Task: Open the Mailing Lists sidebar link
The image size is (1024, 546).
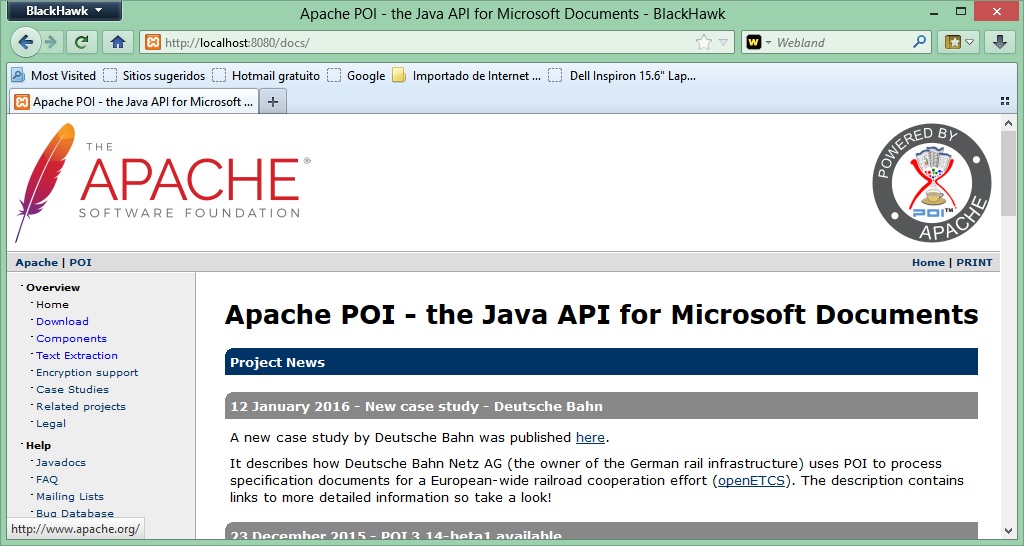Action: 70,496
